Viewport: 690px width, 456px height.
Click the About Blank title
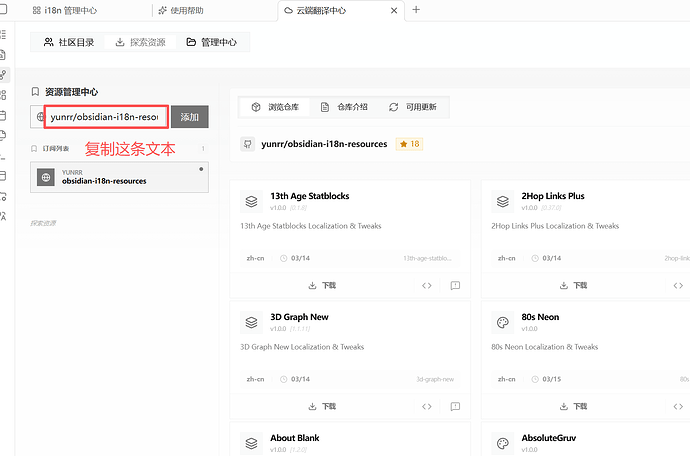[295, 438]
